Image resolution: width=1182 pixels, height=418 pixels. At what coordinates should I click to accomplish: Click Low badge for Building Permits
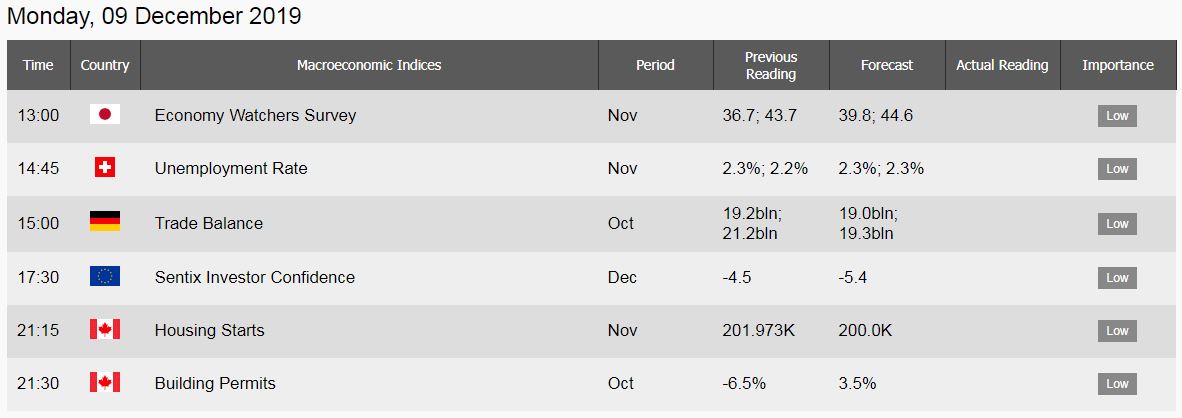1117,383
